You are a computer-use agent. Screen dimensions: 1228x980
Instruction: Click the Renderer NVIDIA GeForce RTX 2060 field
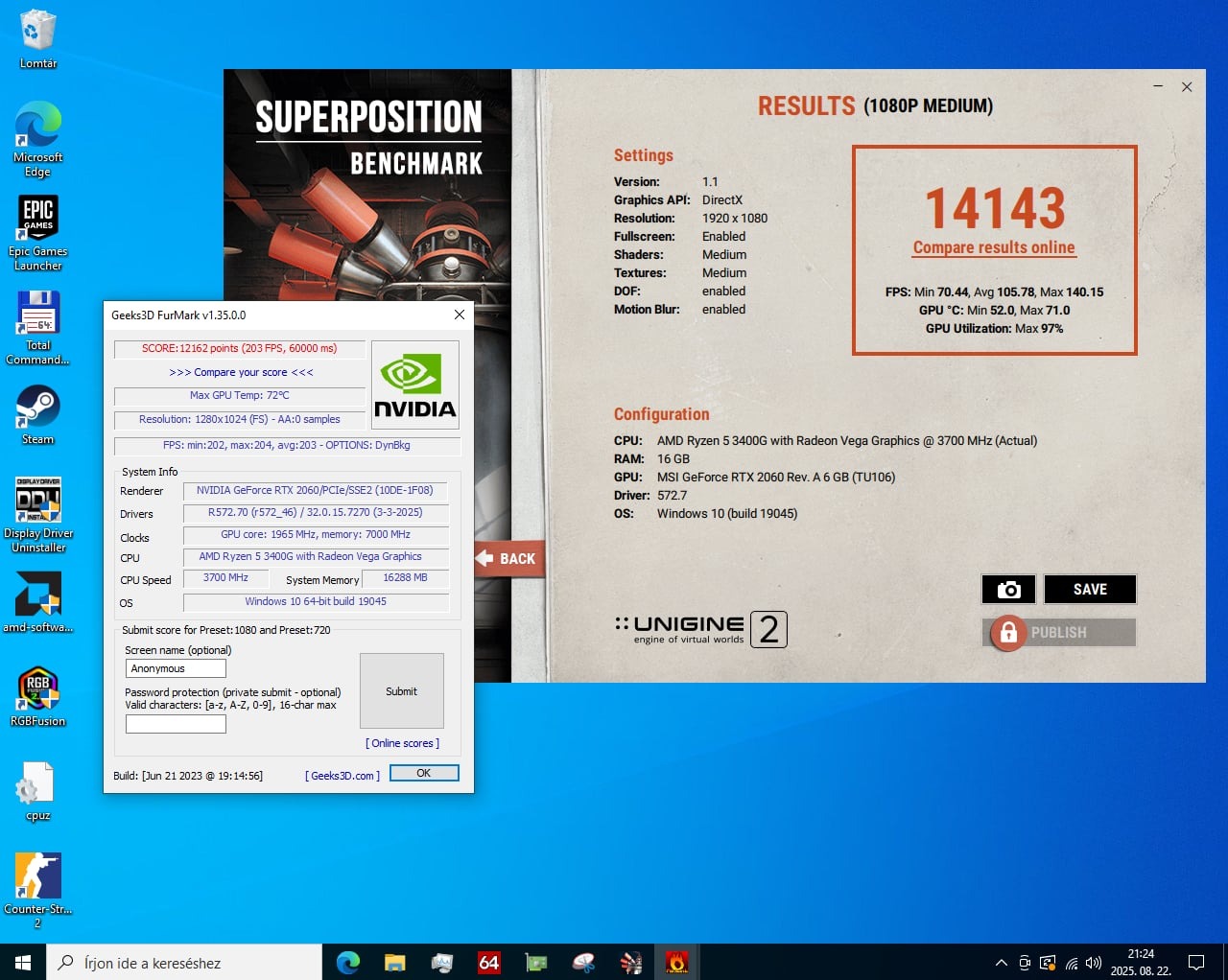point(315,490)
